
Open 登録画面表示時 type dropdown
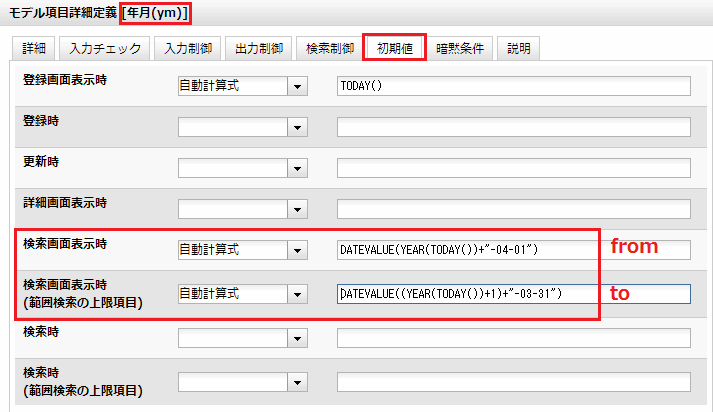(243, 86)
